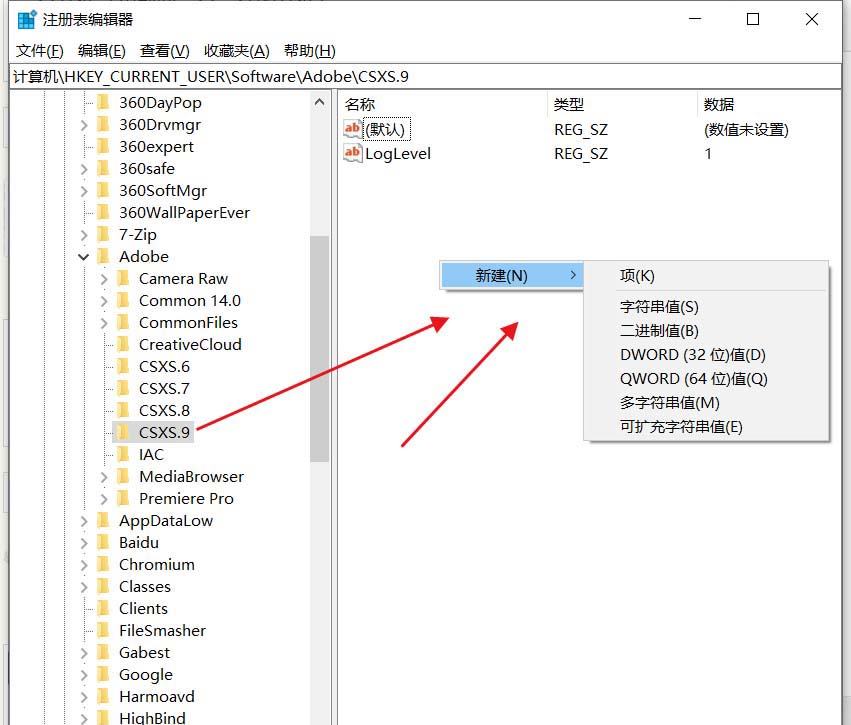
Task: Collapse the Adobe tree node
Action: pyautogui.click(x=84, y=257)
